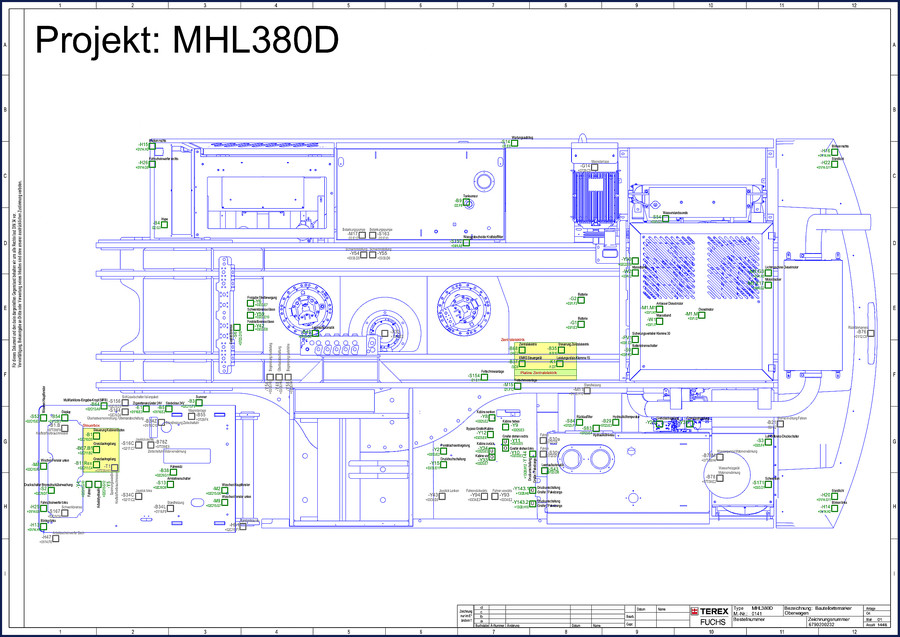Screen dimensions: 900x637
Task: Select the gray -T1 marker box
Action: pyautogui.click(x=115, y=468)
